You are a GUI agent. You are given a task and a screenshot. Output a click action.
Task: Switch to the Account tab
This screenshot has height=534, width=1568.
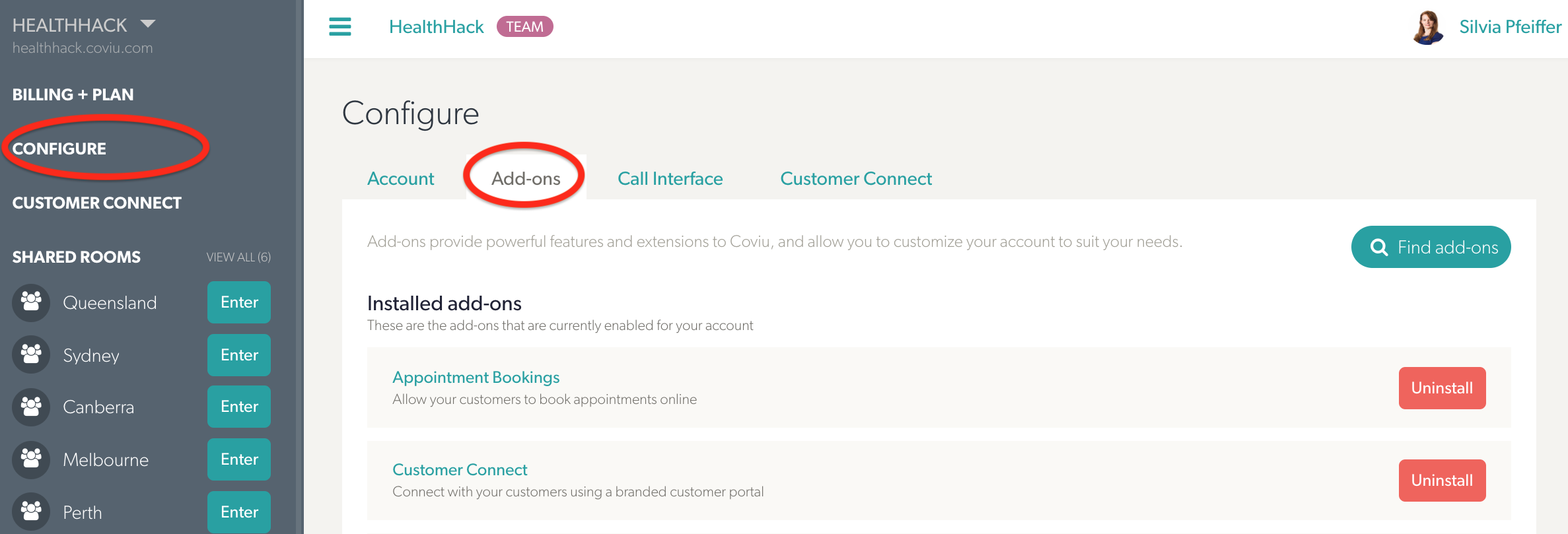[400, 179]
